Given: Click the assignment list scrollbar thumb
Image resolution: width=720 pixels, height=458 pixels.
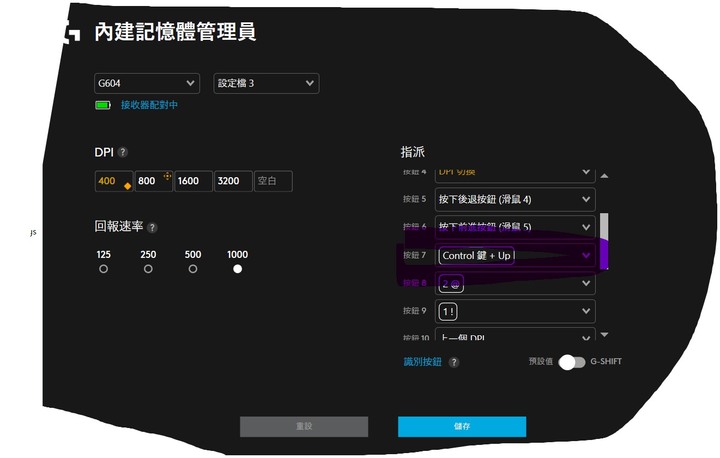Looking at the screenshot, I should tap(604, 241).
